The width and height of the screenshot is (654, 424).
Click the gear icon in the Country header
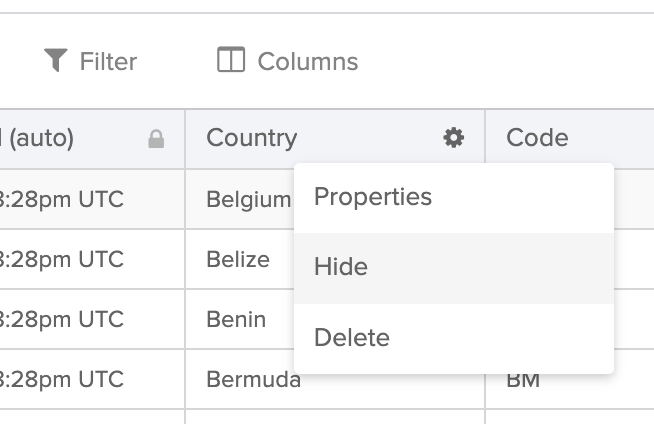[454, 138]
